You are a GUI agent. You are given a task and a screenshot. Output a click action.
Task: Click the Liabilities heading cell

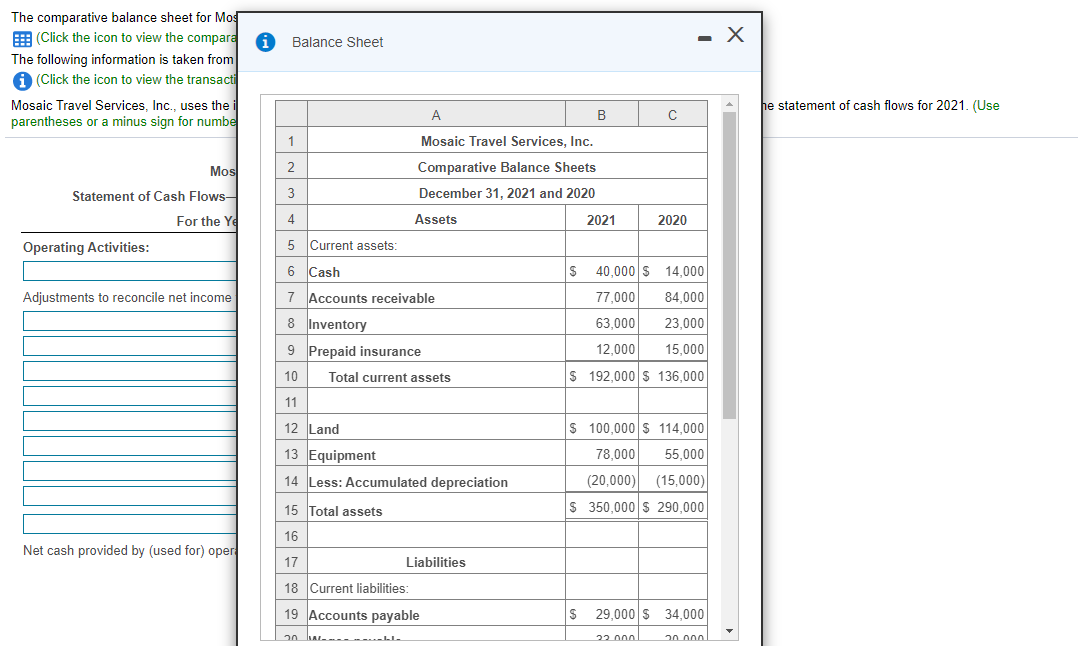(436, 562)
